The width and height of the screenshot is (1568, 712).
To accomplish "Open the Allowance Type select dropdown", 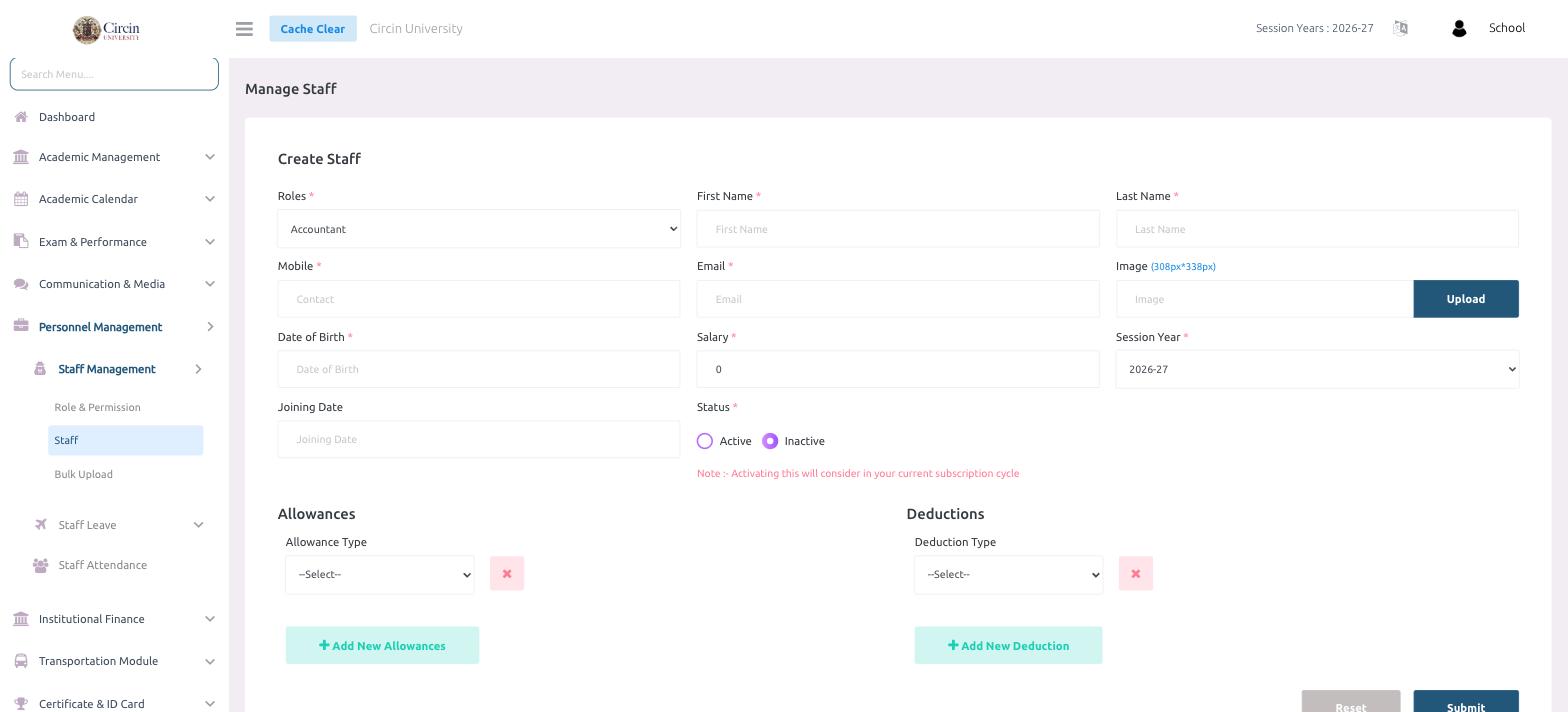I will point(380,575).
